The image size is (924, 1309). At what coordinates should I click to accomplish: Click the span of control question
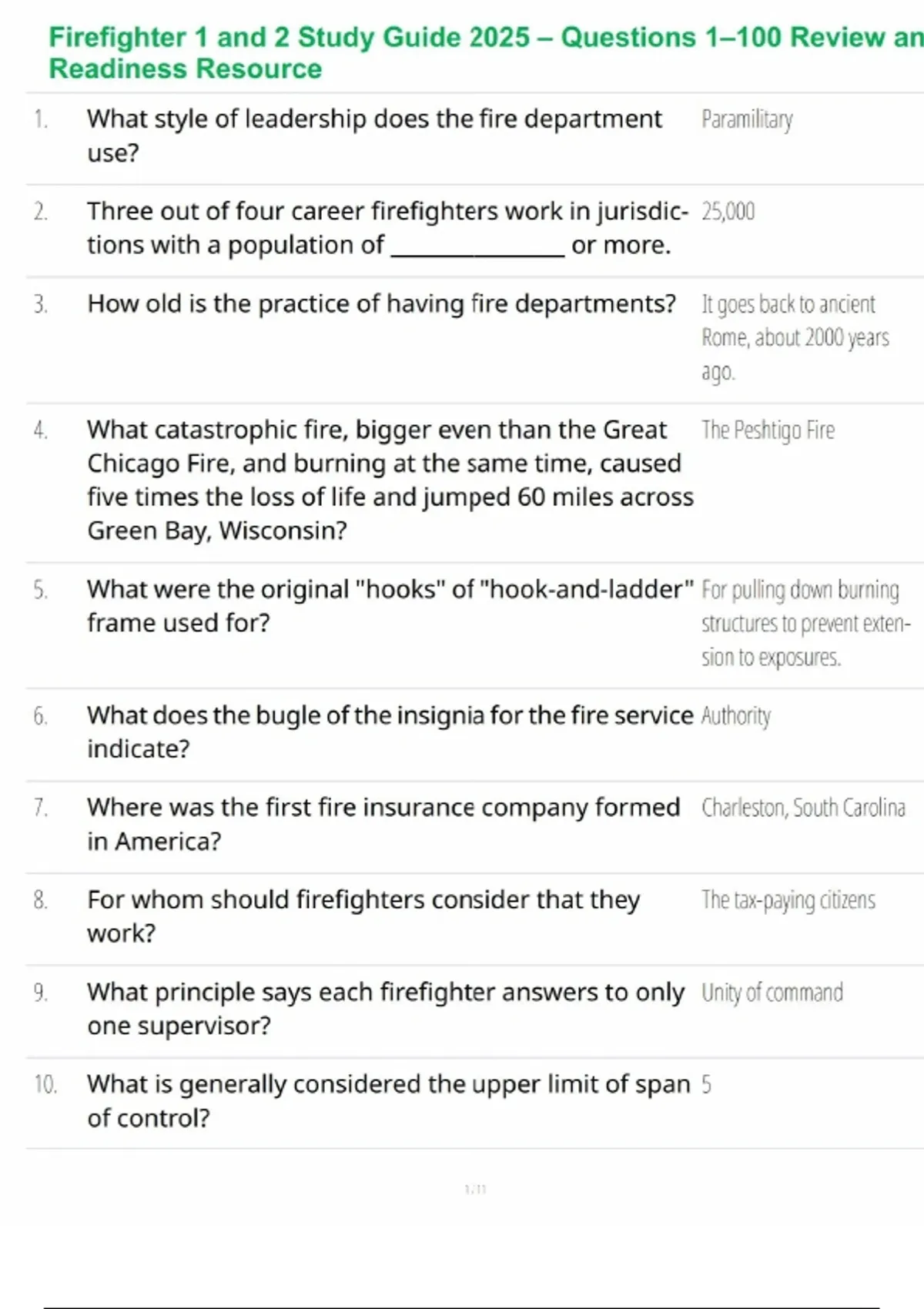point(388,1101)
